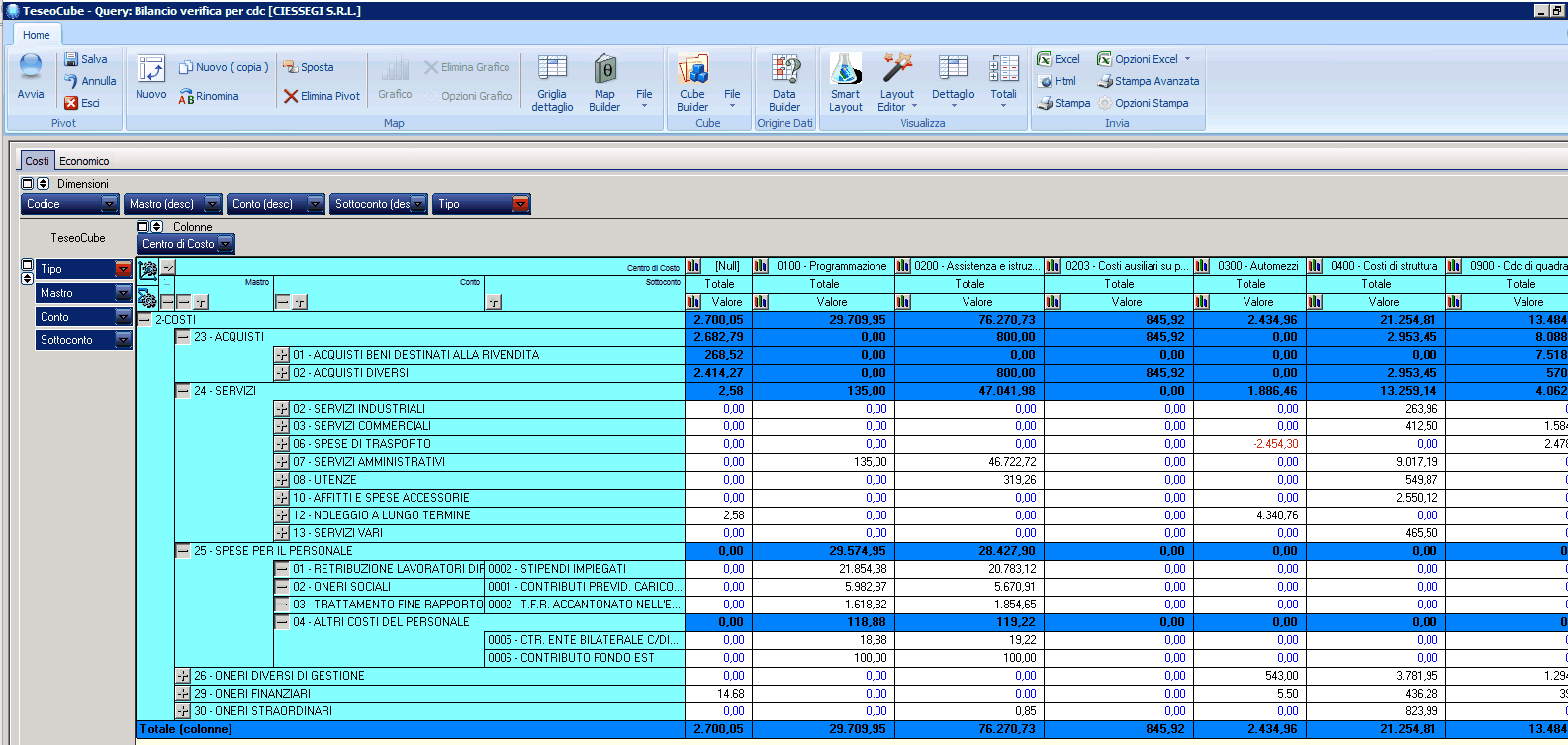Open the red Tipo filter in Dimensioni
This screenshot has height=745, width=1568.
coord(520,204)
